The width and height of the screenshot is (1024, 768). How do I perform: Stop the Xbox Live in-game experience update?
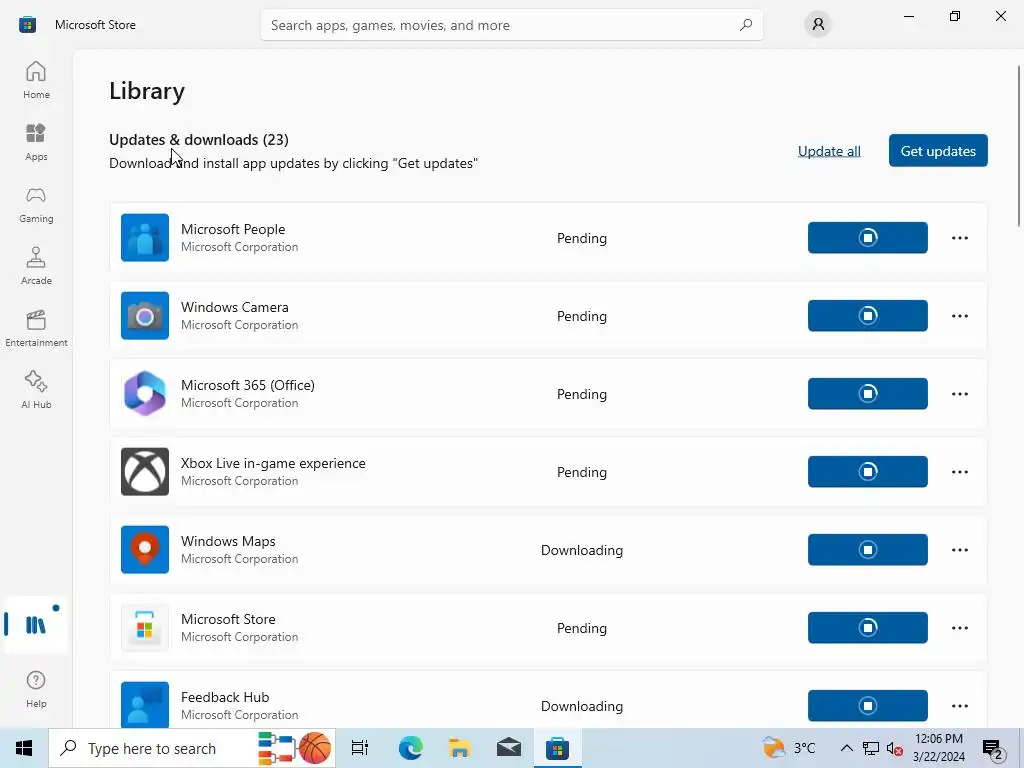coord(867,472)
